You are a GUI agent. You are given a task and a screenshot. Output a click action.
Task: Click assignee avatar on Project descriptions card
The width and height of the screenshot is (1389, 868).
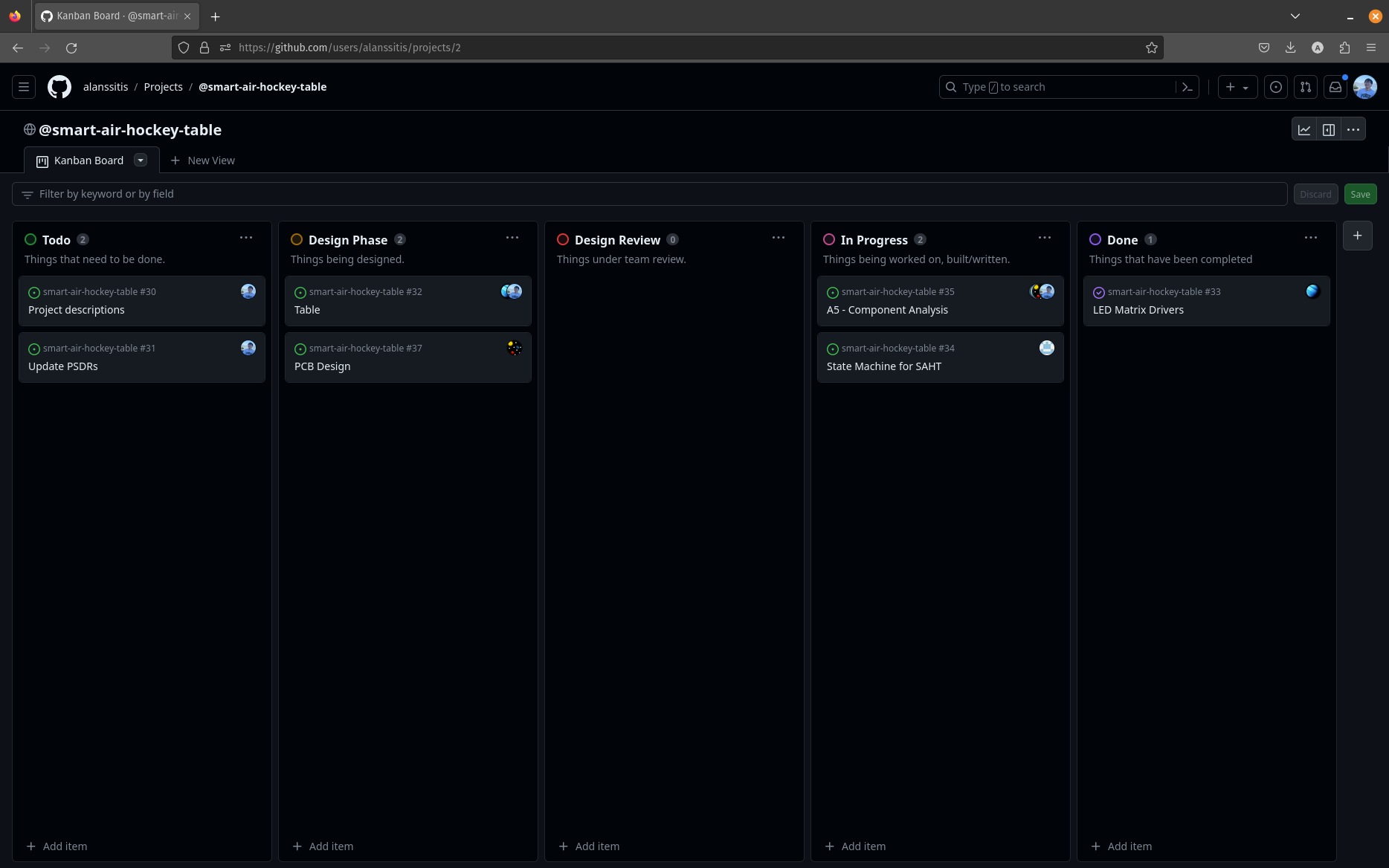pos(248,291)
